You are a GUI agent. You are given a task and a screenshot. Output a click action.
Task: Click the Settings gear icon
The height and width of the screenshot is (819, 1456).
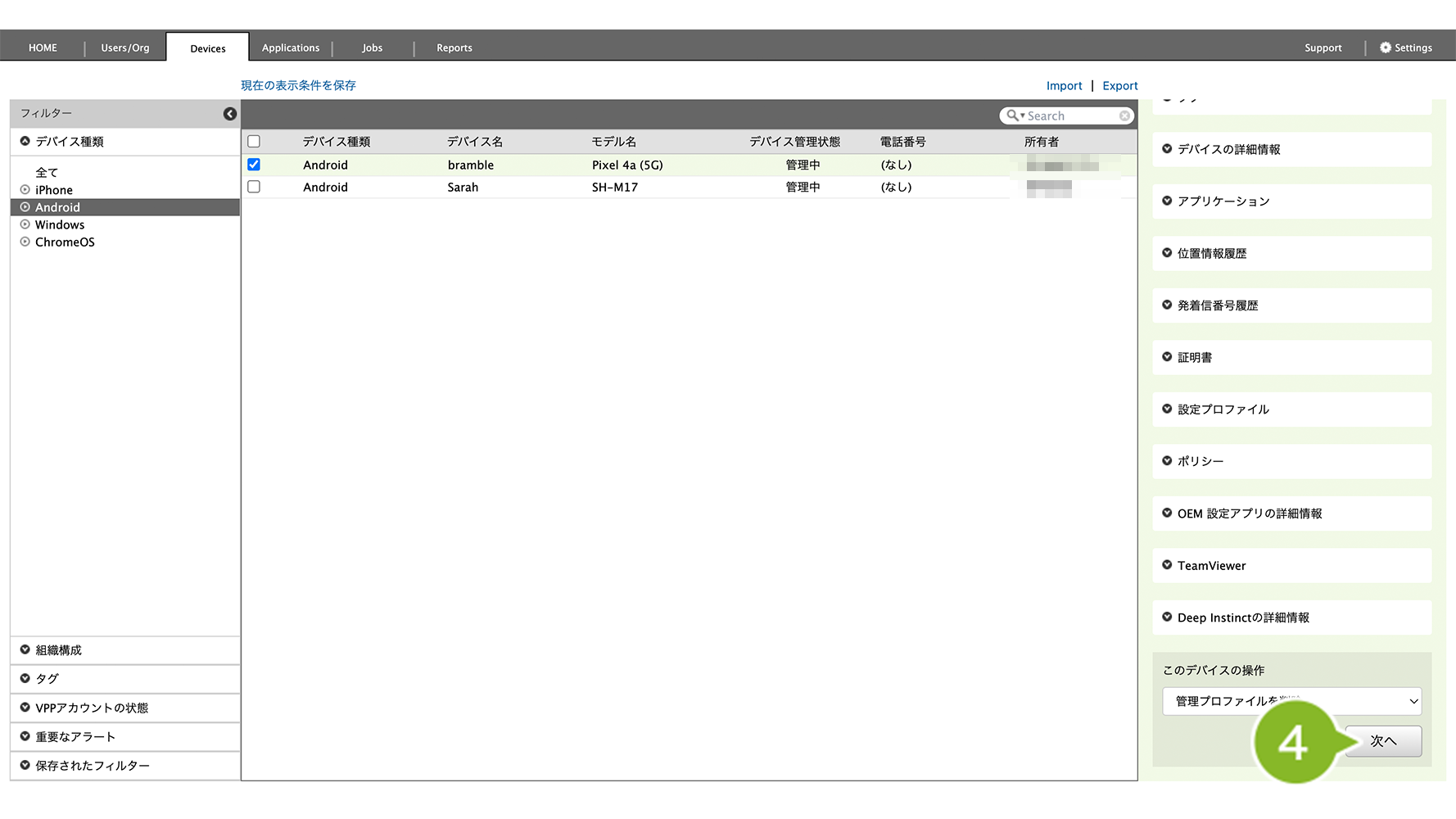tap(1386, 48)
